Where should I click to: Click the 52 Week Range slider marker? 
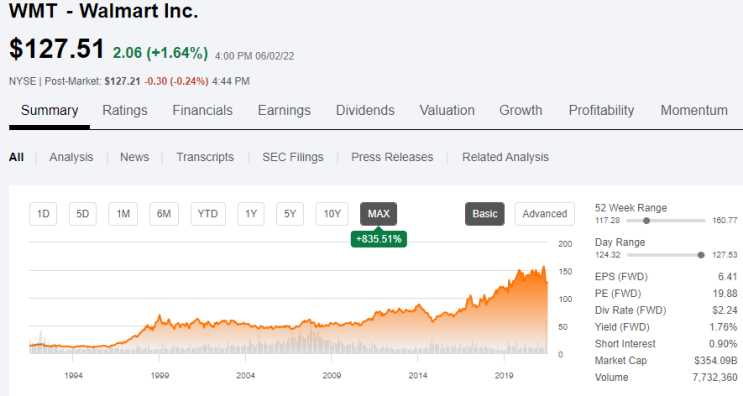click(x=646, y=221)
